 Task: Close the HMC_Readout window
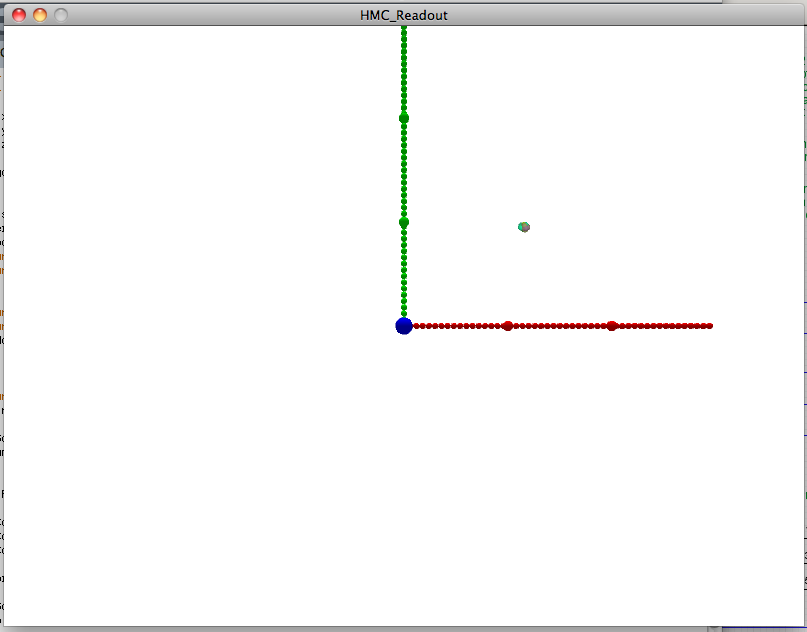(x=19, y=15)
